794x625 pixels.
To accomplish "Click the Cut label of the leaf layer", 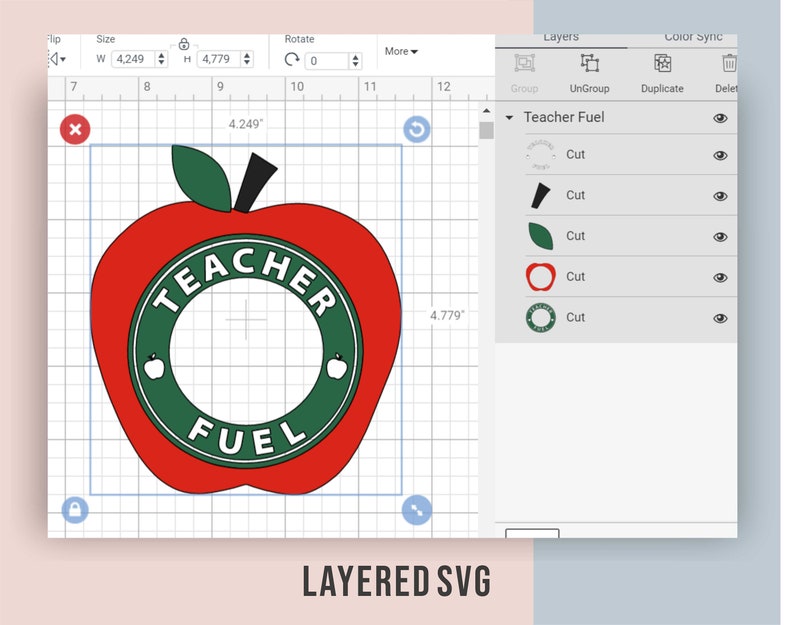I will pos(575,236).
